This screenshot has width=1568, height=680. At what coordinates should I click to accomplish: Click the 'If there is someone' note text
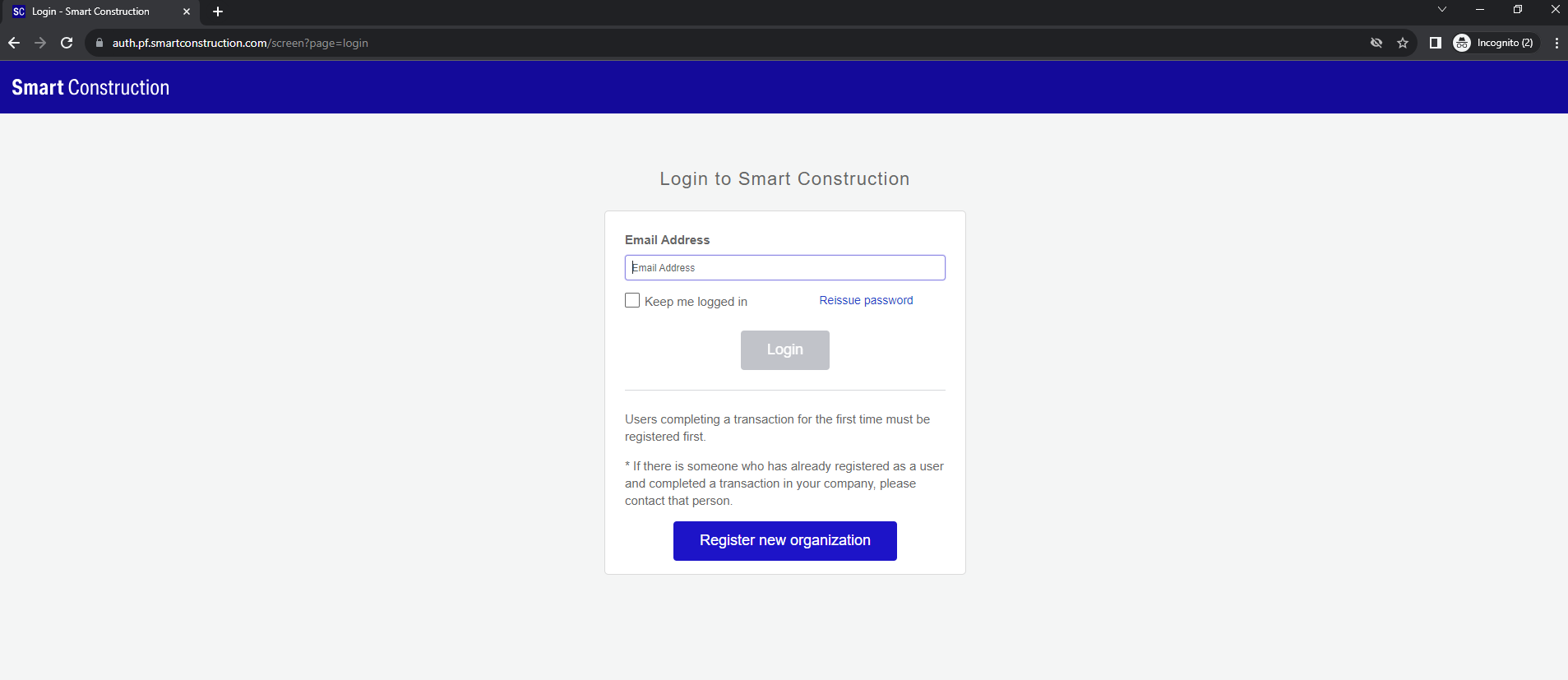click(784, 483)
